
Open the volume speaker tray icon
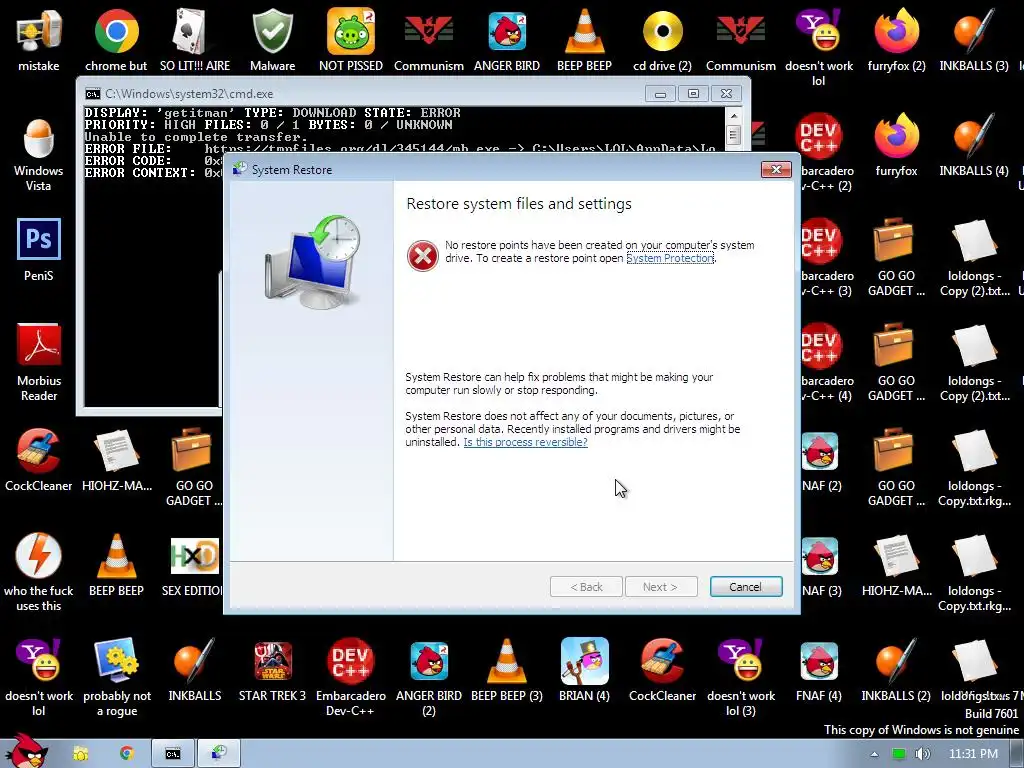tap(922, 754)
